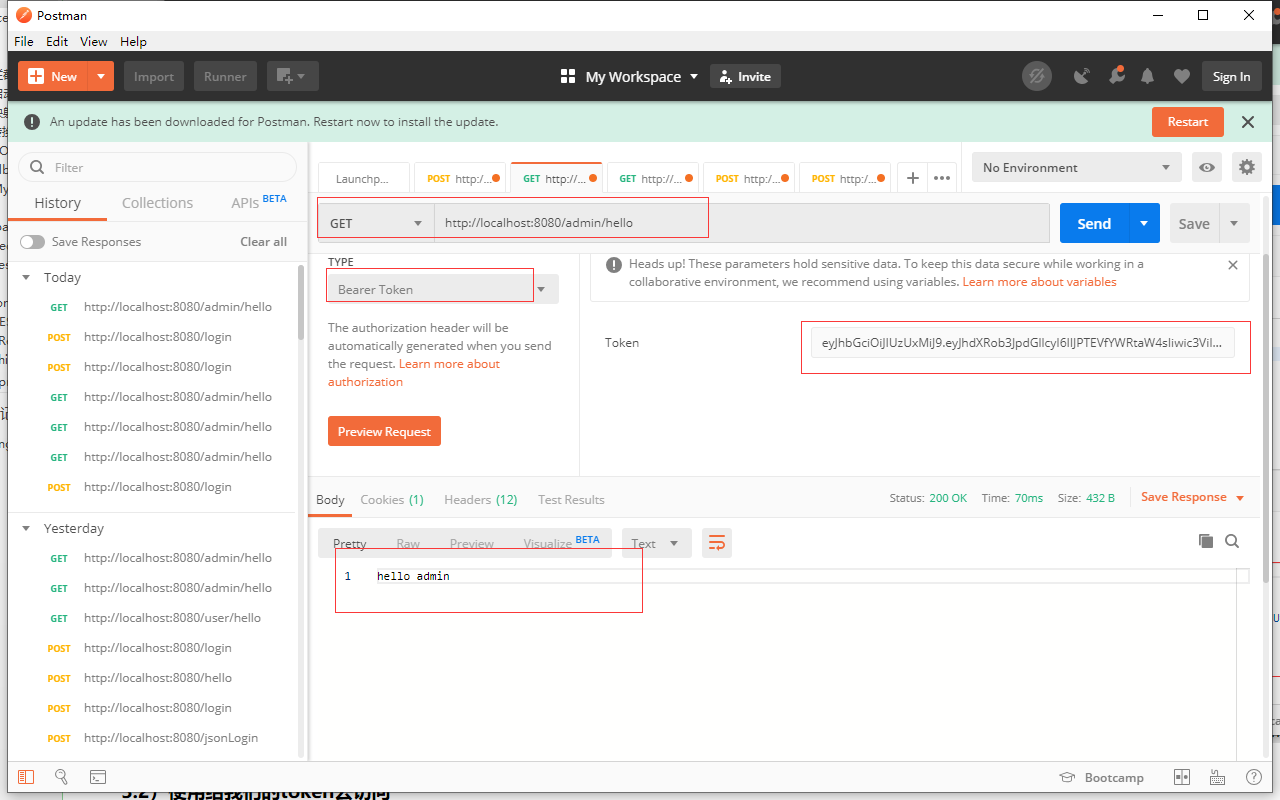The image size is (1280, 800).
Task: Open the wrench settings icon
Action: click(1115, 76)
